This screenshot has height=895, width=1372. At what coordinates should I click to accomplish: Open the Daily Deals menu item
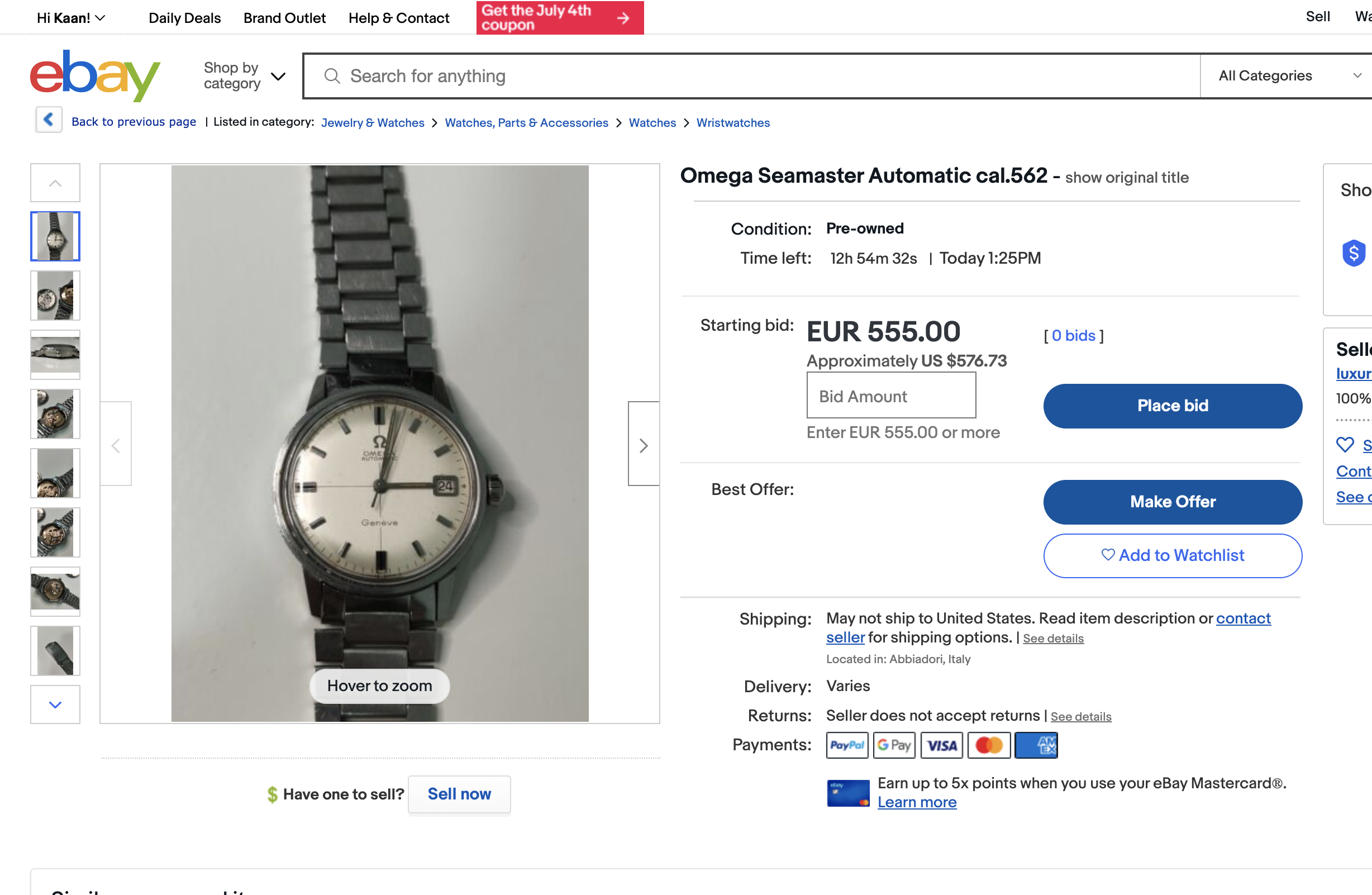click(184, 18)
